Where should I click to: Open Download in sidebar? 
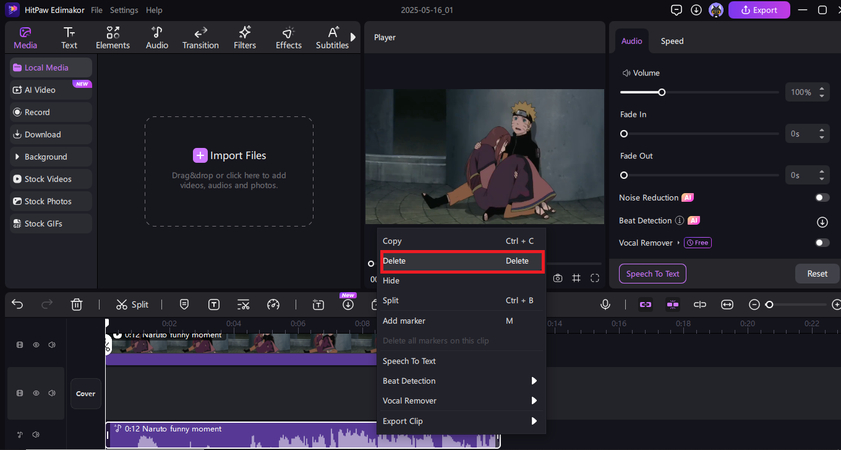point(51,135)
